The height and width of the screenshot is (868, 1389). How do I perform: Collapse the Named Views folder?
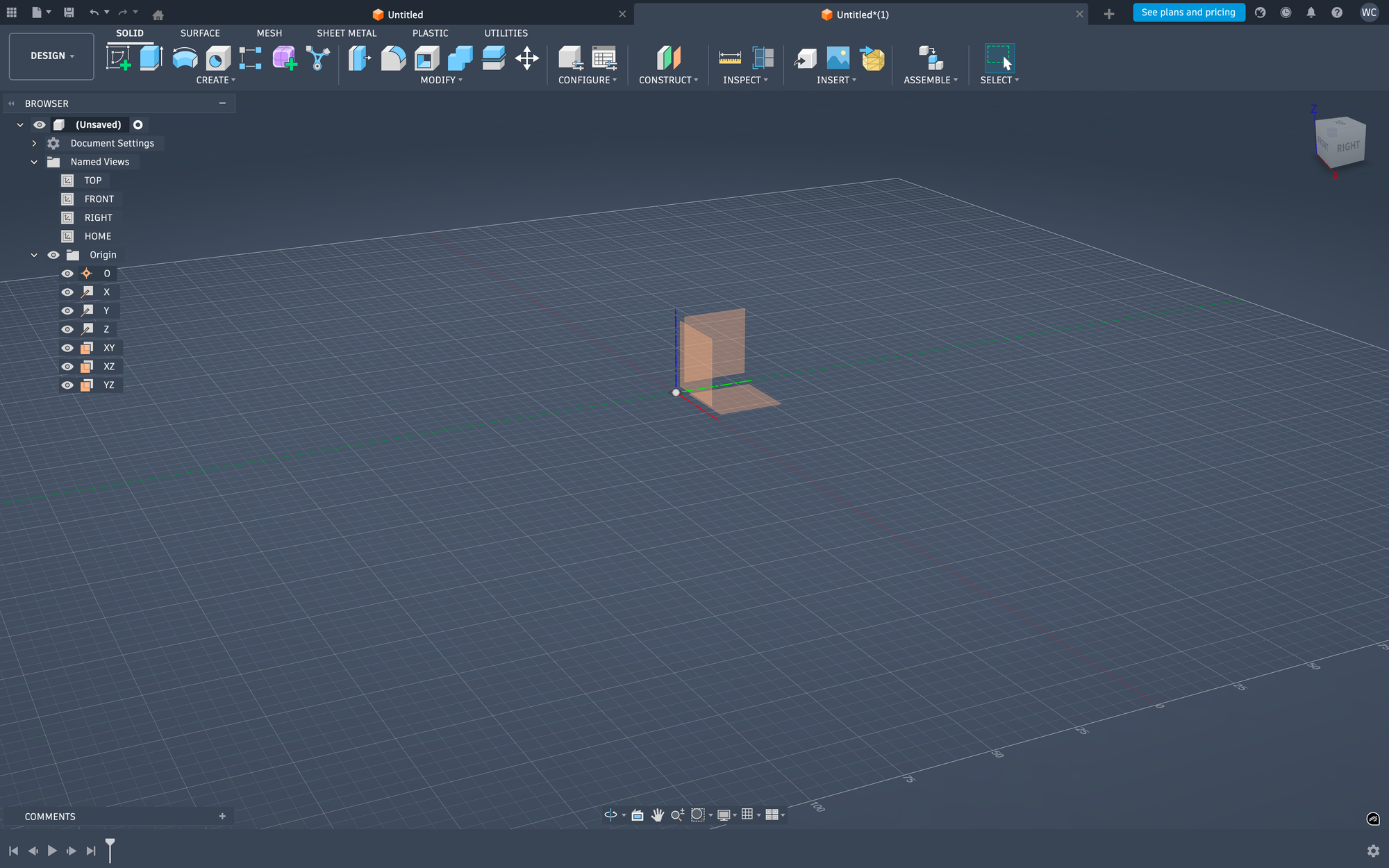(x=34, y=162)
